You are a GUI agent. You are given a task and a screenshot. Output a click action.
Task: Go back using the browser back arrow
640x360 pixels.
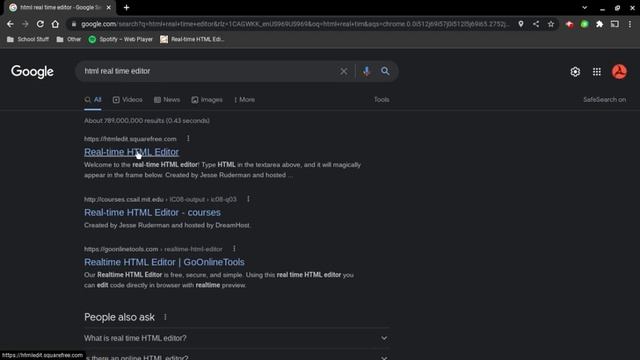coord(10,24)
